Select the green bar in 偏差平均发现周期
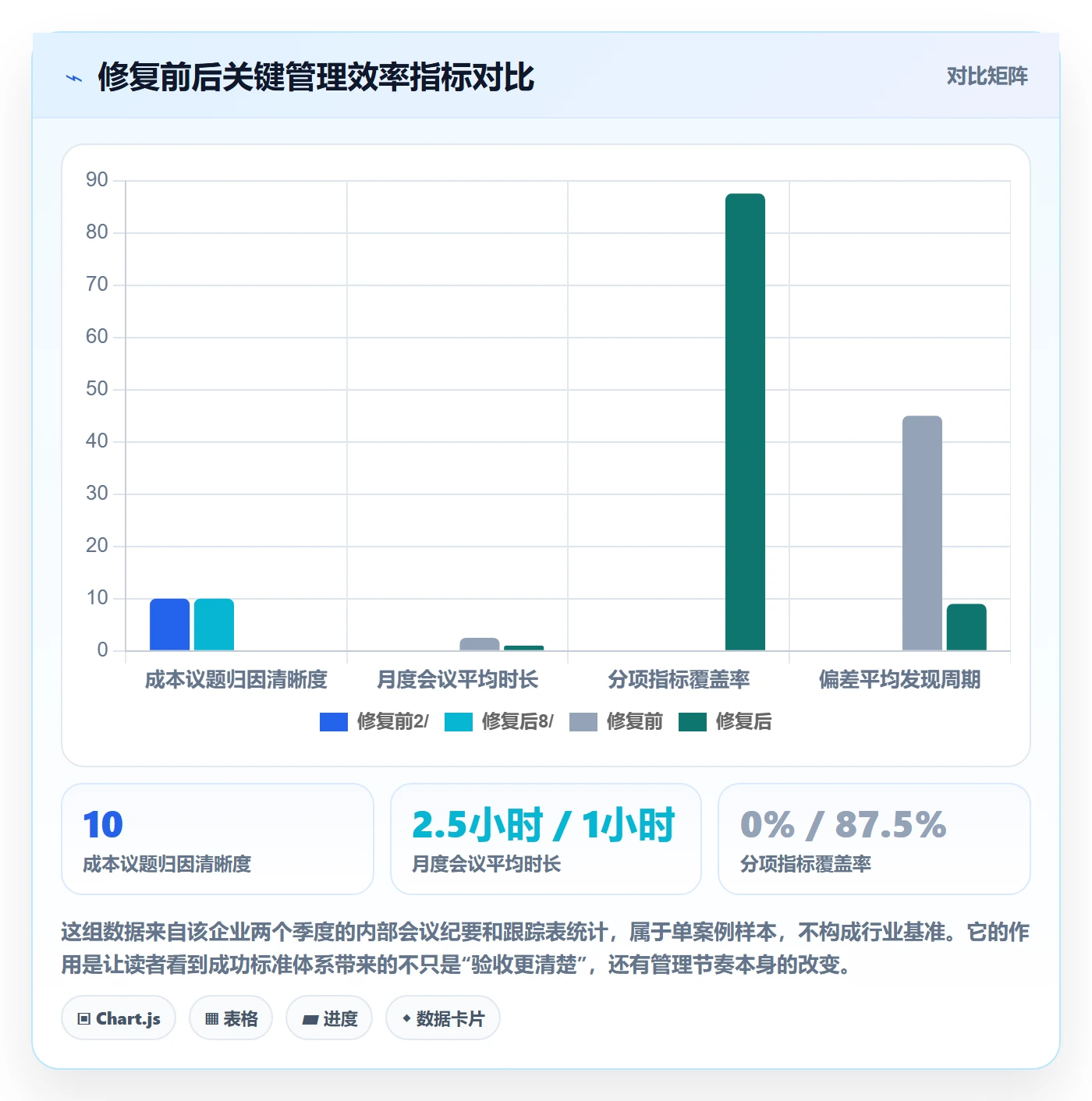 point(966,627)
